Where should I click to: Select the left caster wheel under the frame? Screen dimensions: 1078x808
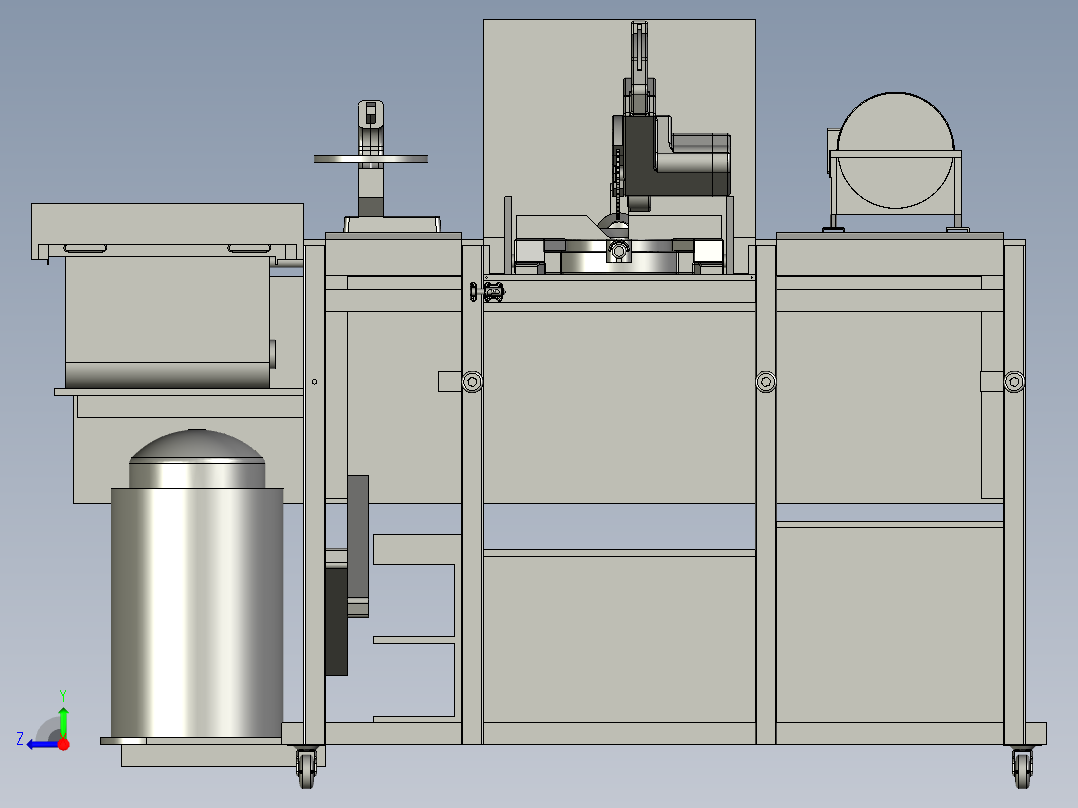pos(307,767)
